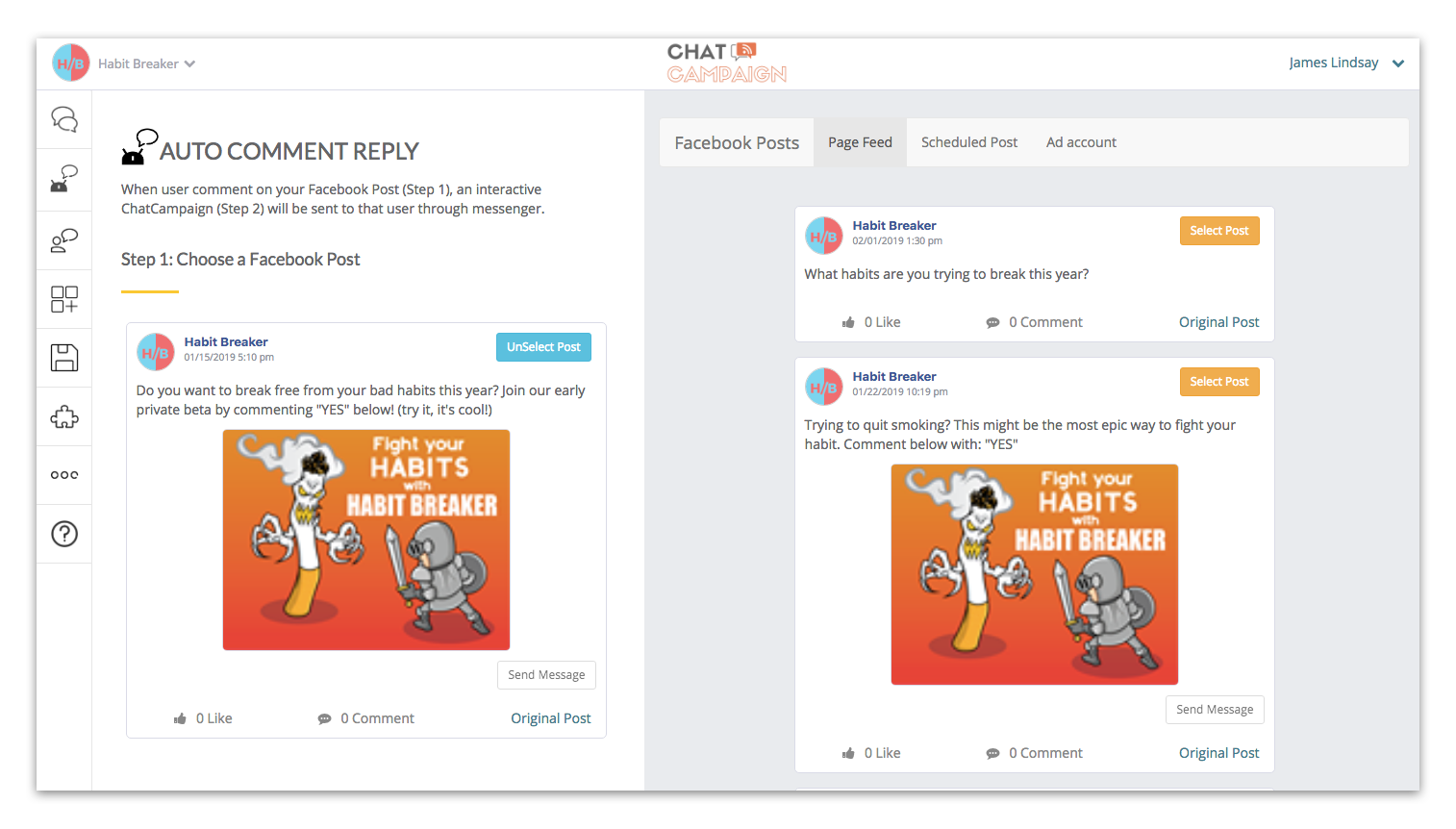Click comment bubble icon on the 01/15/2019 post
The height and width of the screenshot is (829, 1456).
324,719
